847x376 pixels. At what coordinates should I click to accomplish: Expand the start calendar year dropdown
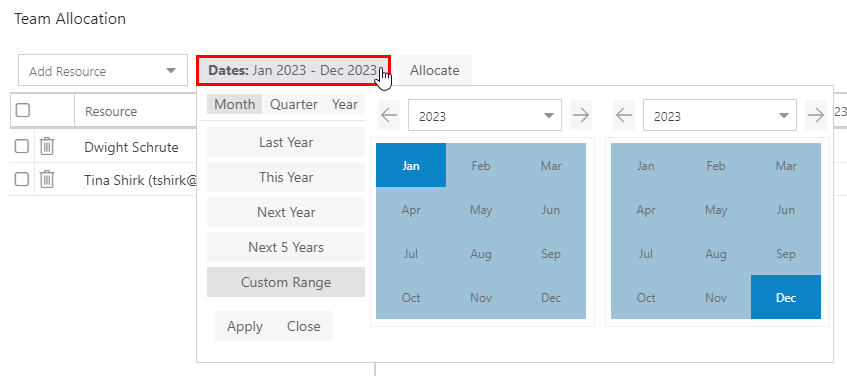(485, 115)
